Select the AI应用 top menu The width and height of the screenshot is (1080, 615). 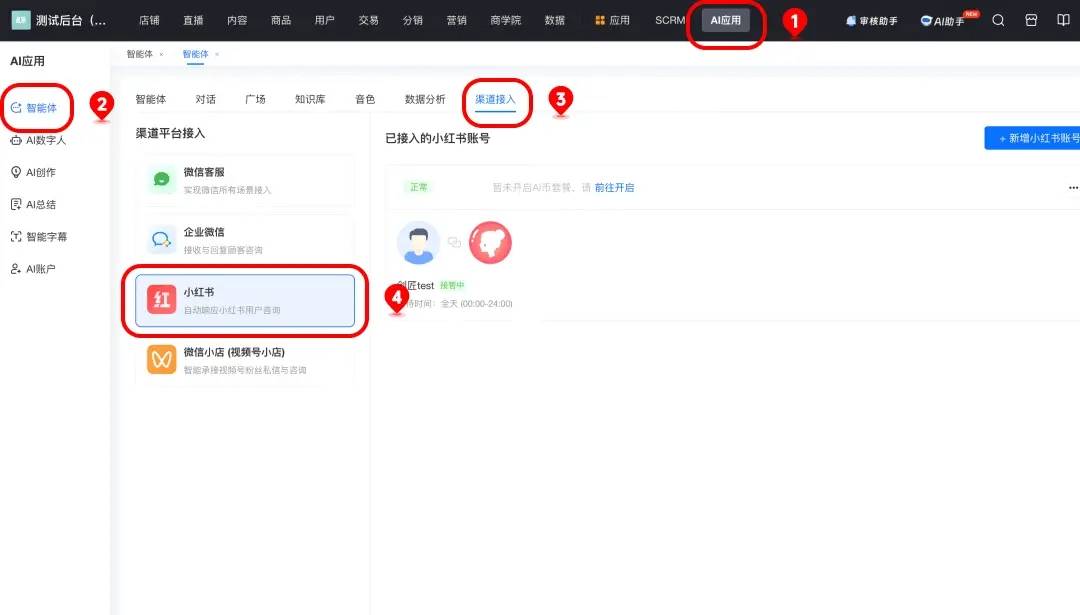[x=725, y=21]
